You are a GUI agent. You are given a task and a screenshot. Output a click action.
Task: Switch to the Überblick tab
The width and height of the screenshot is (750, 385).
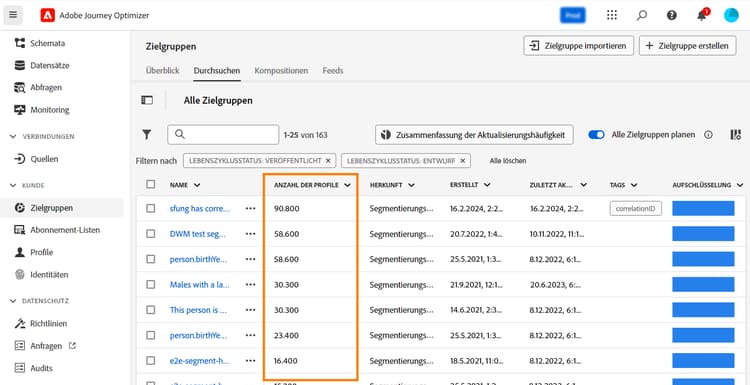(x=163, y=71)
